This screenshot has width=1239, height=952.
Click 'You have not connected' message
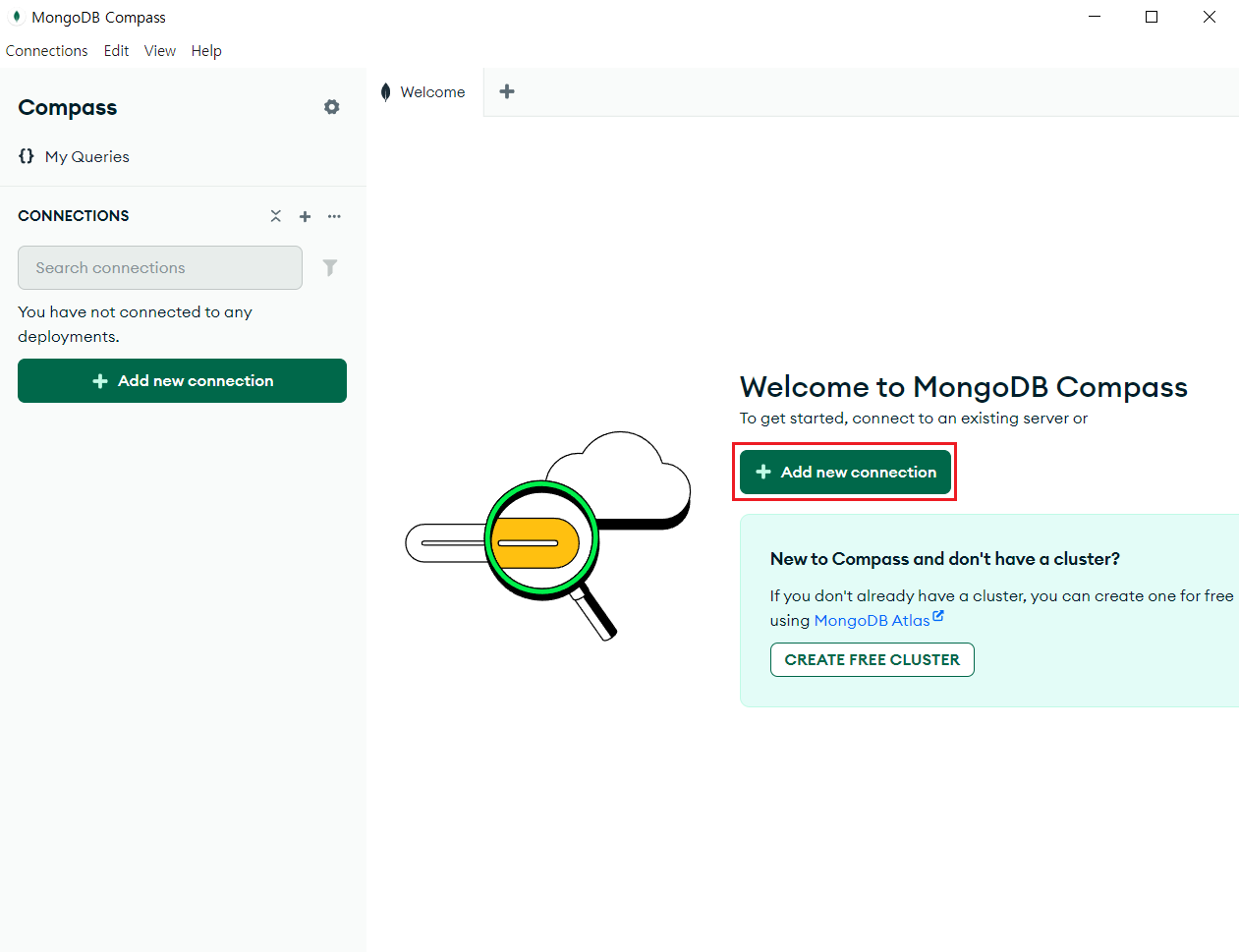click(136, 324)
